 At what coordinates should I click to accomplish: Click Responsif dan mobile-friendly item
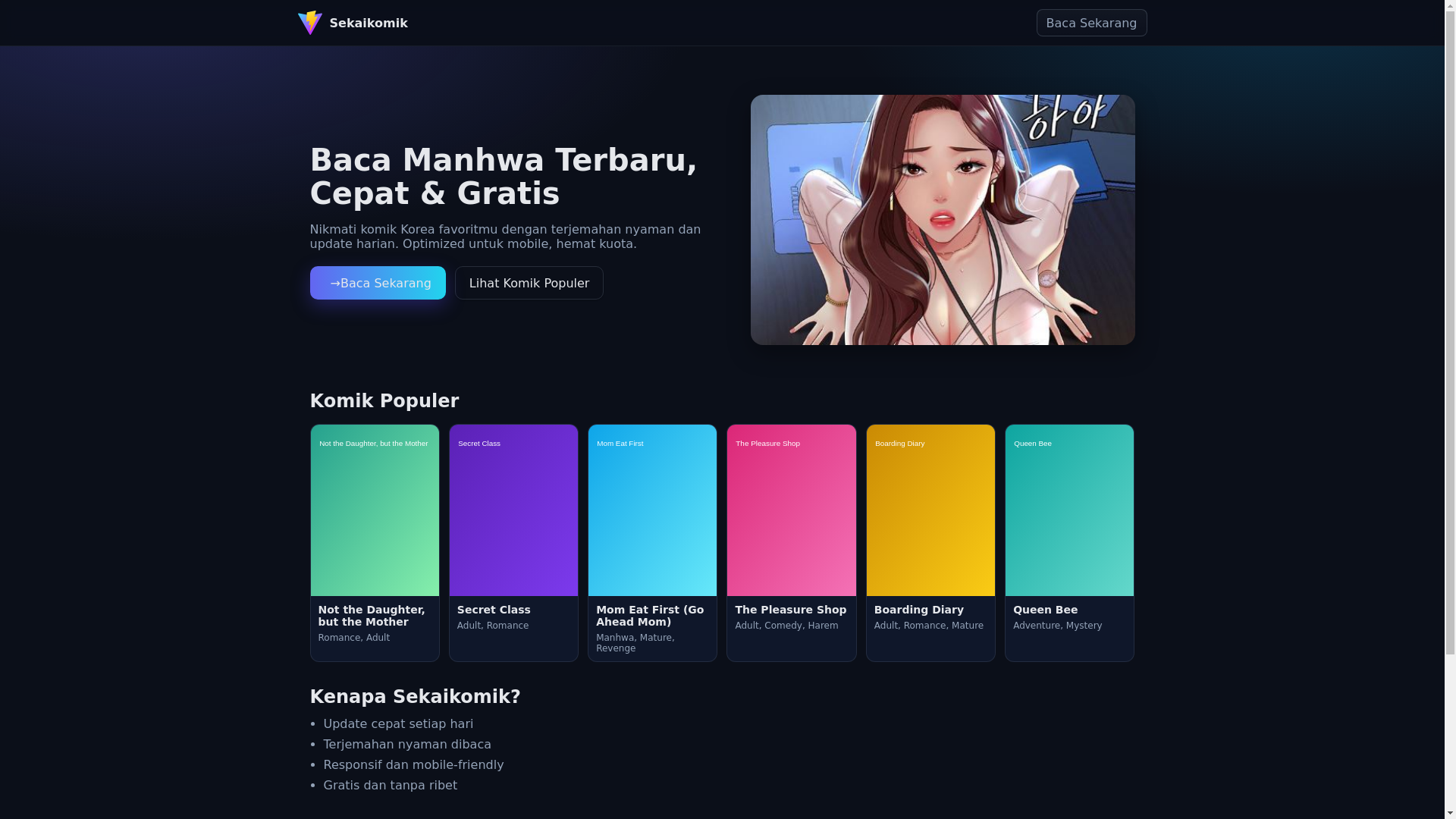tap(413, 765)
